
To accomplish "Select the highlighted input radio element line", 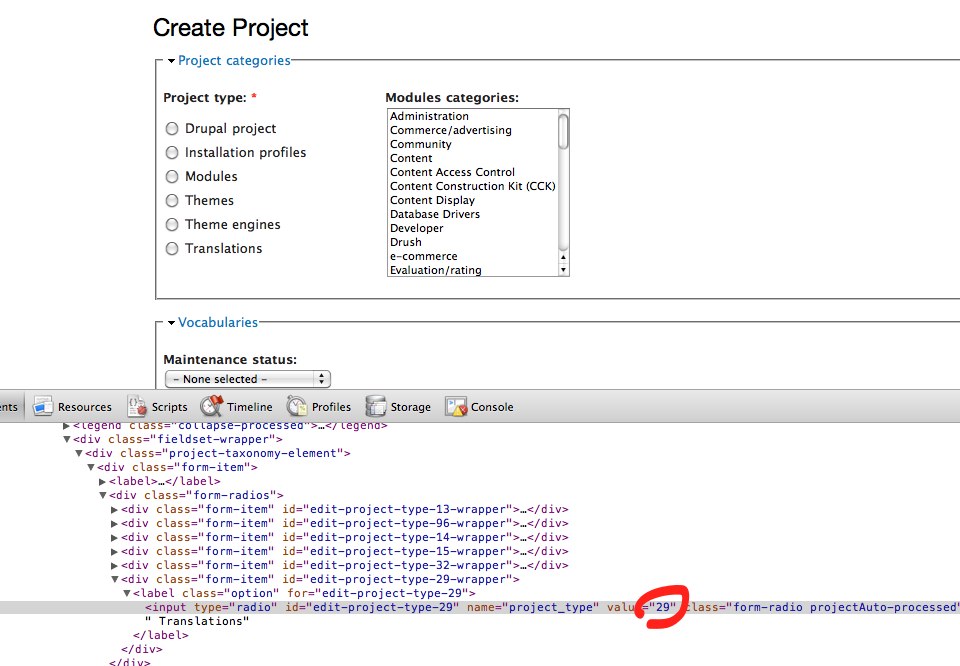I will [x=400, y=607].
